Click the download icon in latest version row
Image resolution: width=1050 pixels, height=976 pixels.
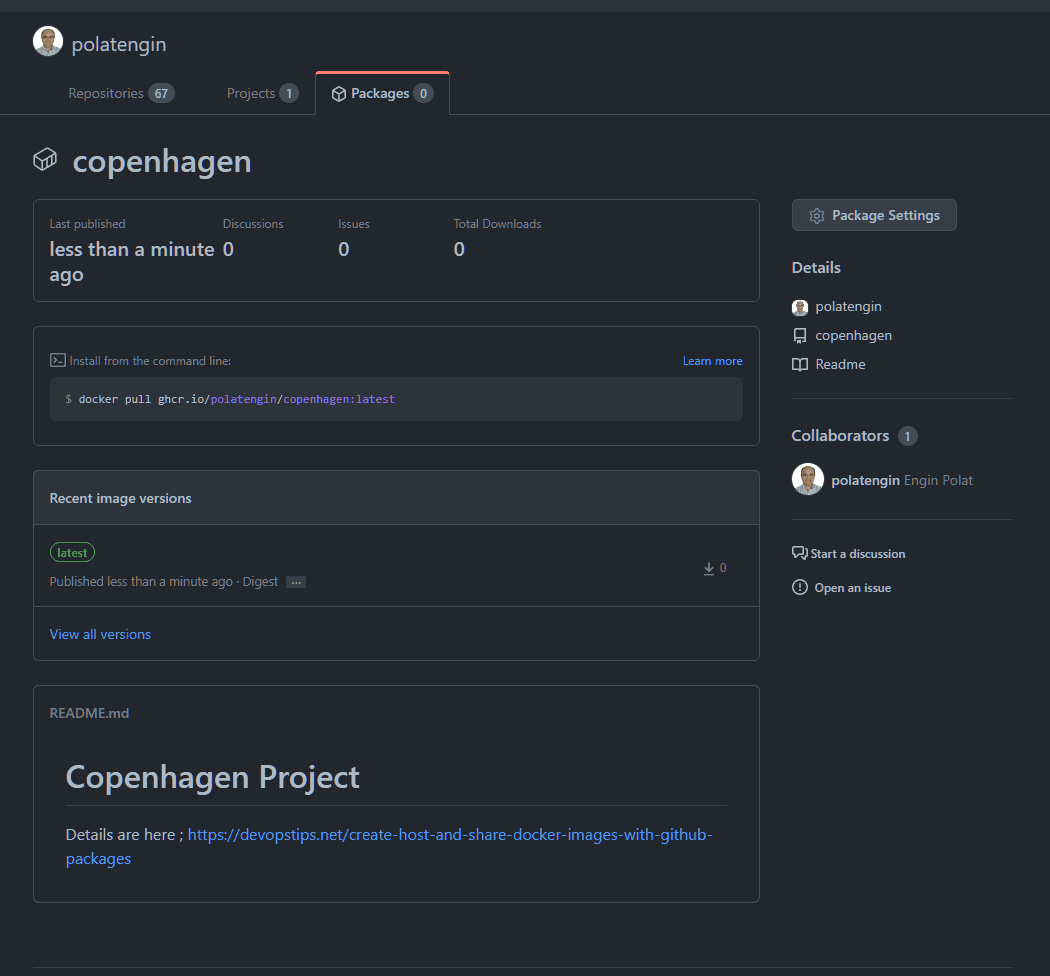(x=709, y=568)
